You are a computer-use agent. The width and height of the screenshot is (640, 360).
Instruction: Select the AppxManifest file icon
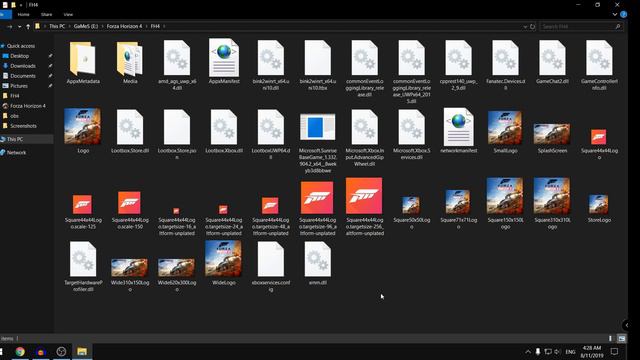(x=224, y=58)
